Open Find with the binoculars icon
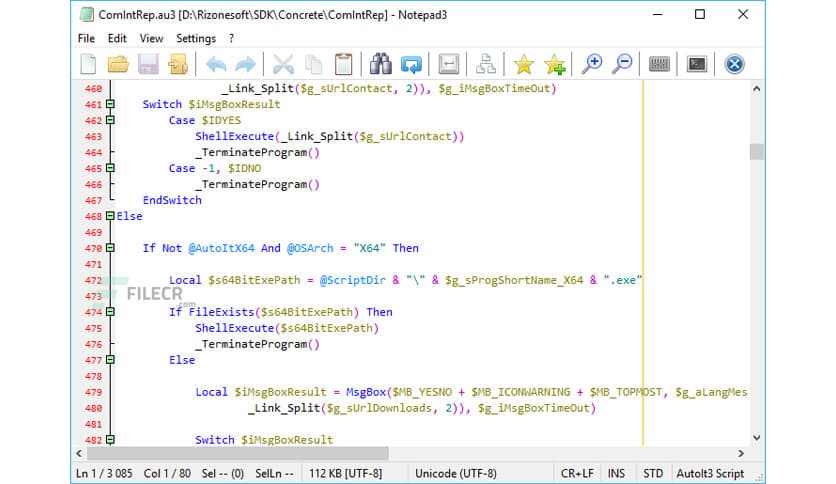Viewport: 836px width, 484px height. coord(381,64)
